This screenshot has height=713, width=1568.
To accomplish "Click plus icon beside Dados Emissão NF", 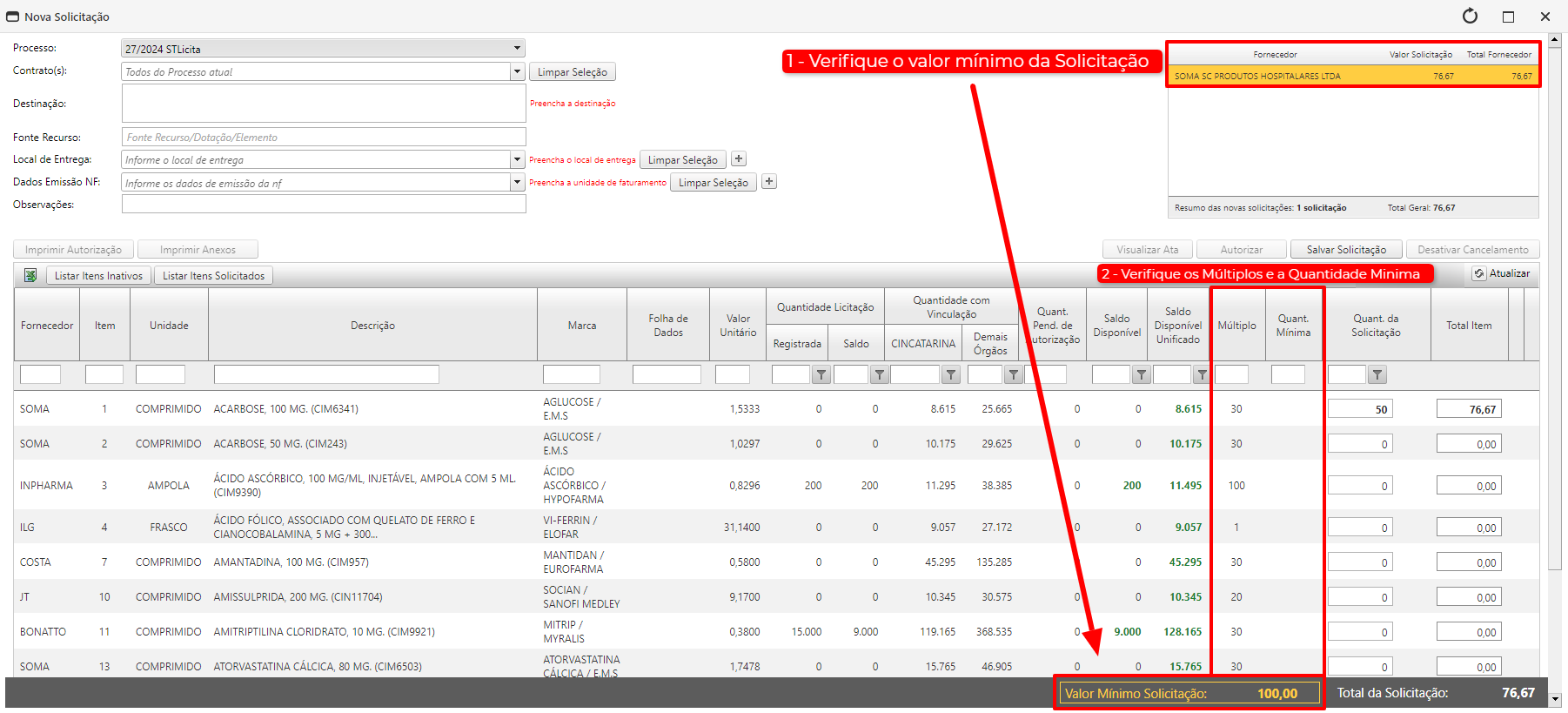I will 769,182.
